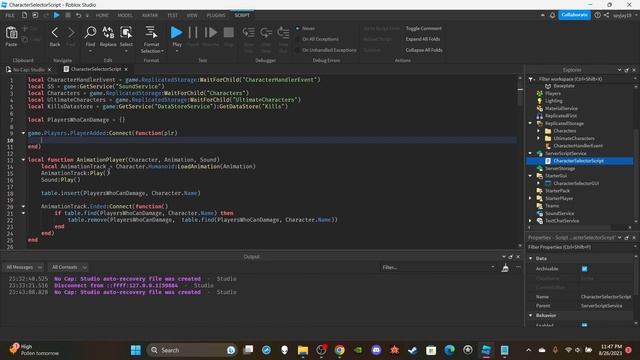The height and width of the screenshot is (360, 640).
Task: Select the Never debug errors radio button
Action: pyautogui.click(x=298, y=29)
